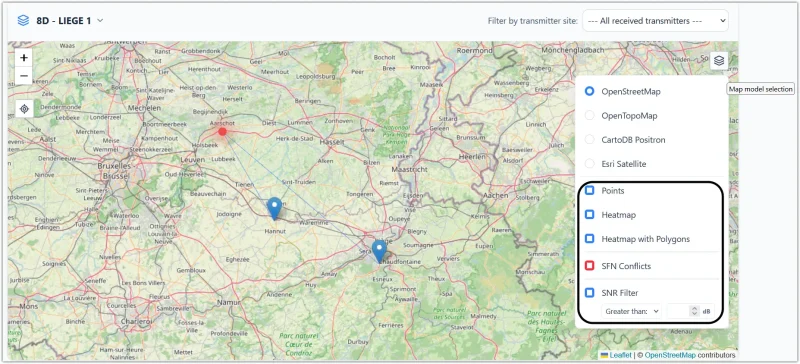
Task: Select the OpenStreetMap base layer
Action: [x=589, y=91]
